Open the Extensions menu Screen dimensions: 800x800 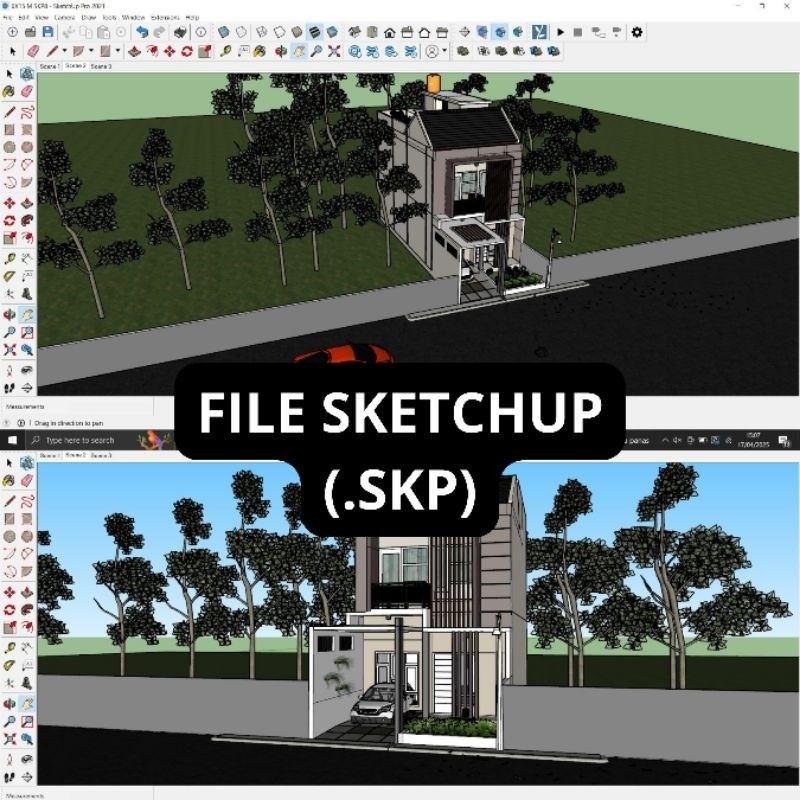point(165,17)
